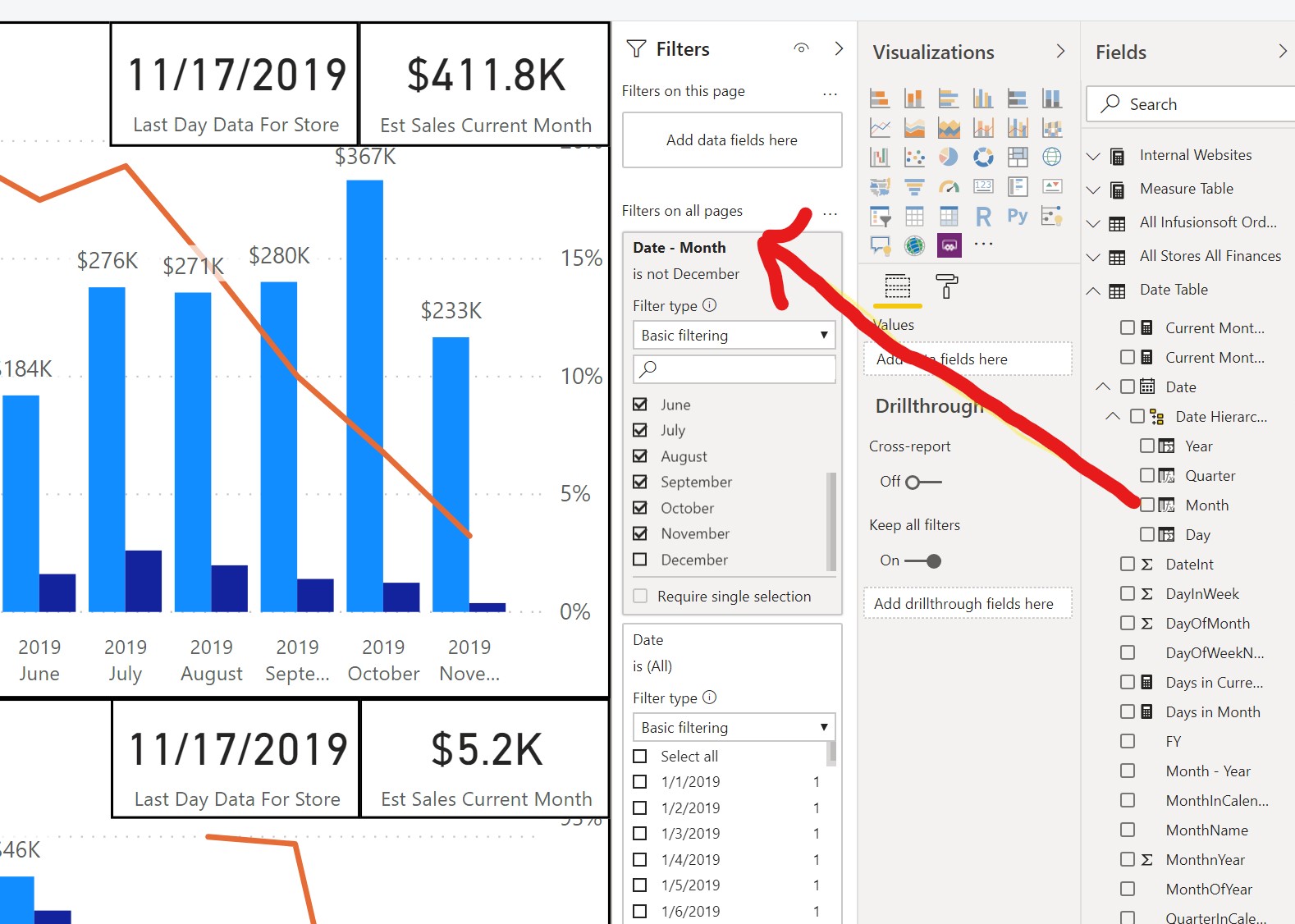Pick the Donut chart visualization
The height and width of the screenshot is (924, 1295).
pyautogui.click(x=983, y=157)
